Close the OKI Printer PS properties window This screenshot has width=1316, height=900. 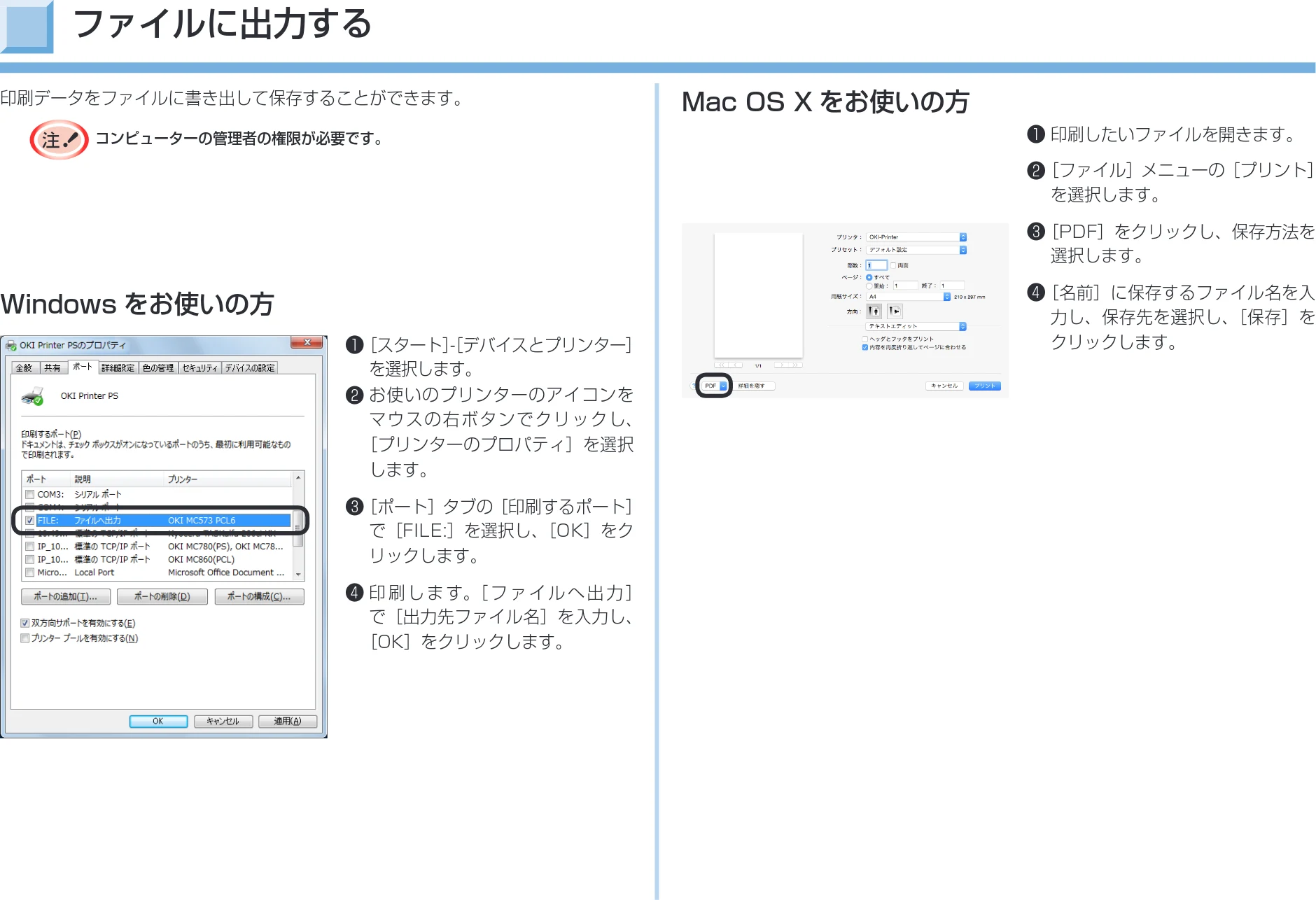307,343
